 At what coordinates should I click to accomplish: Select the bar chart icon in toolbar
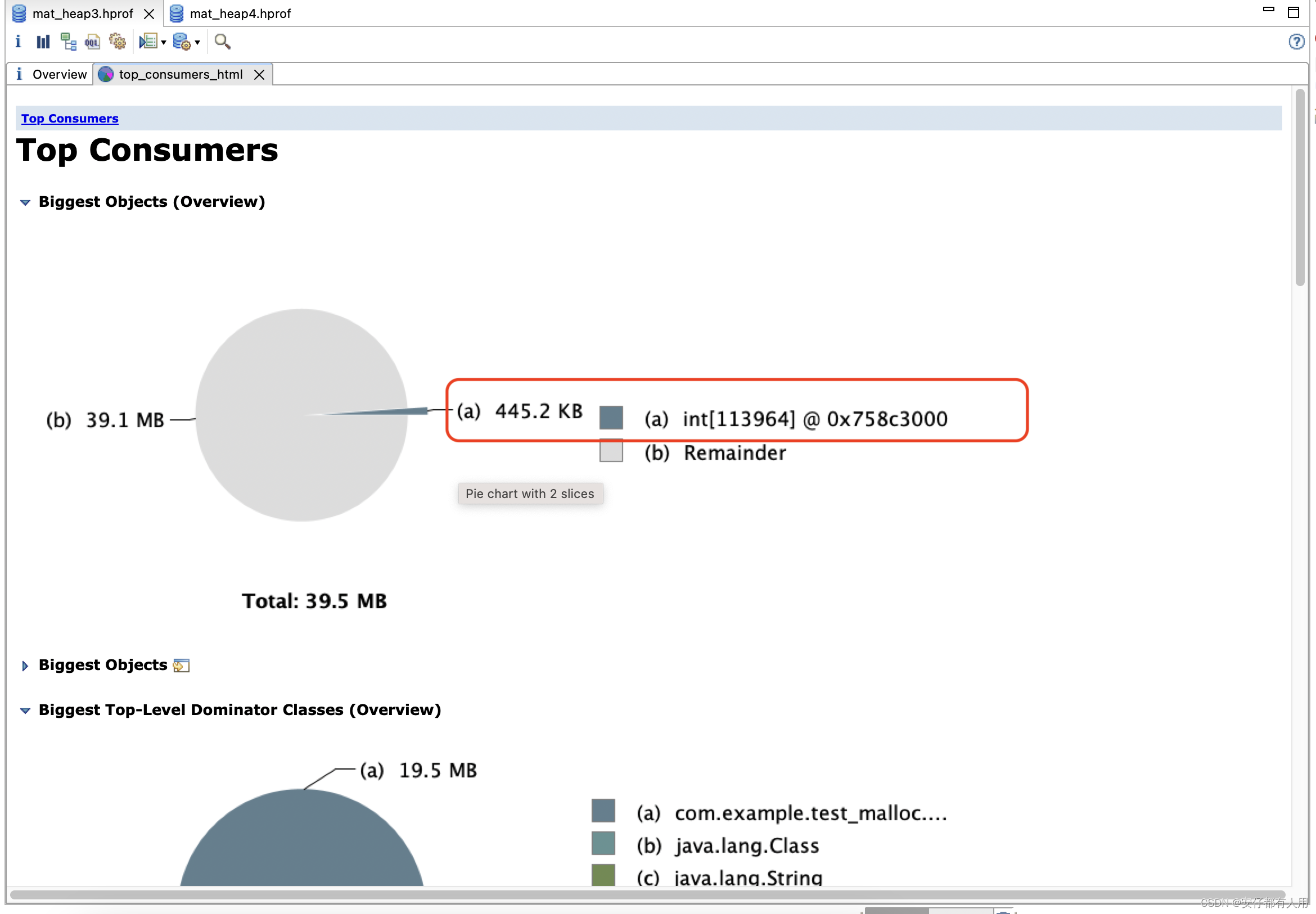(44, 42)
